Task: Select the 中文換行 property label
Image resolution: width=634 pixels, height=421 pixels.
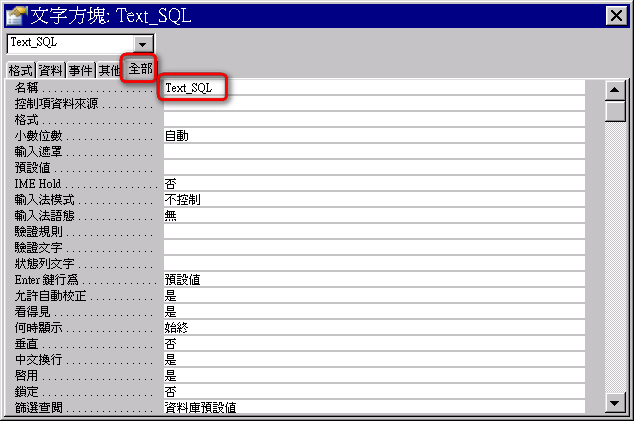Action: point(38,360)
